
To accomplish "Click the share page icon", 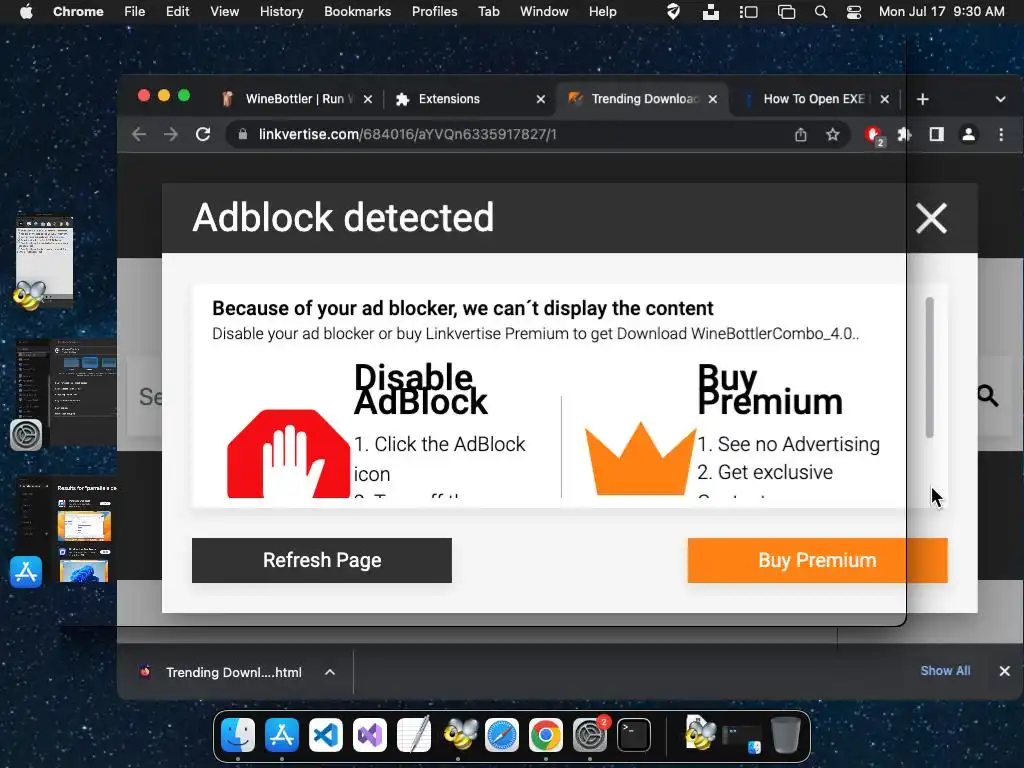I will (x=801, y=135).
